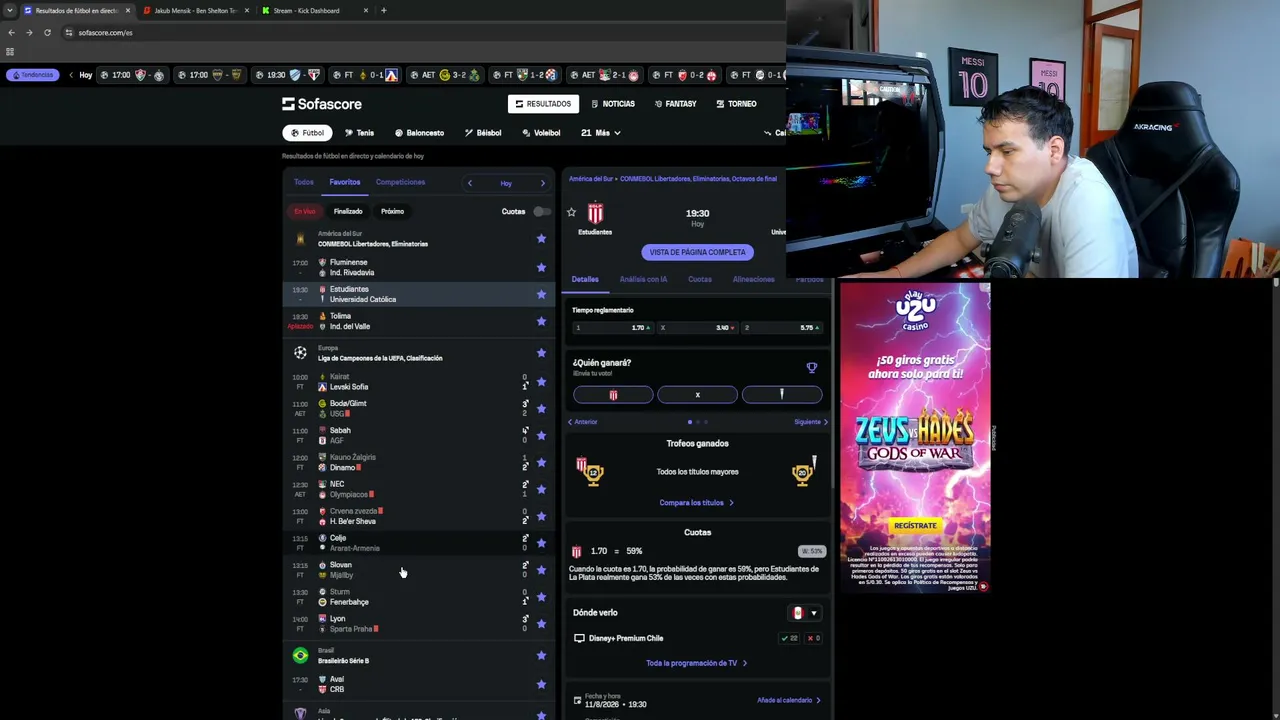
Task: Go to the next day in date picker
Action: pyautogui.click(x=543, y=183)
